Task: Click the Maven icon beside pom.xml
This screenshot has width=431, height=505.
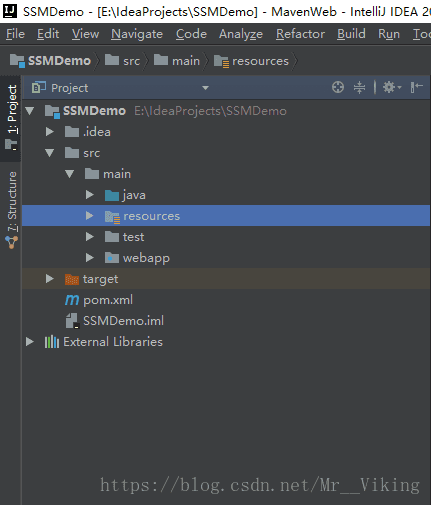Action: point(72,300)
